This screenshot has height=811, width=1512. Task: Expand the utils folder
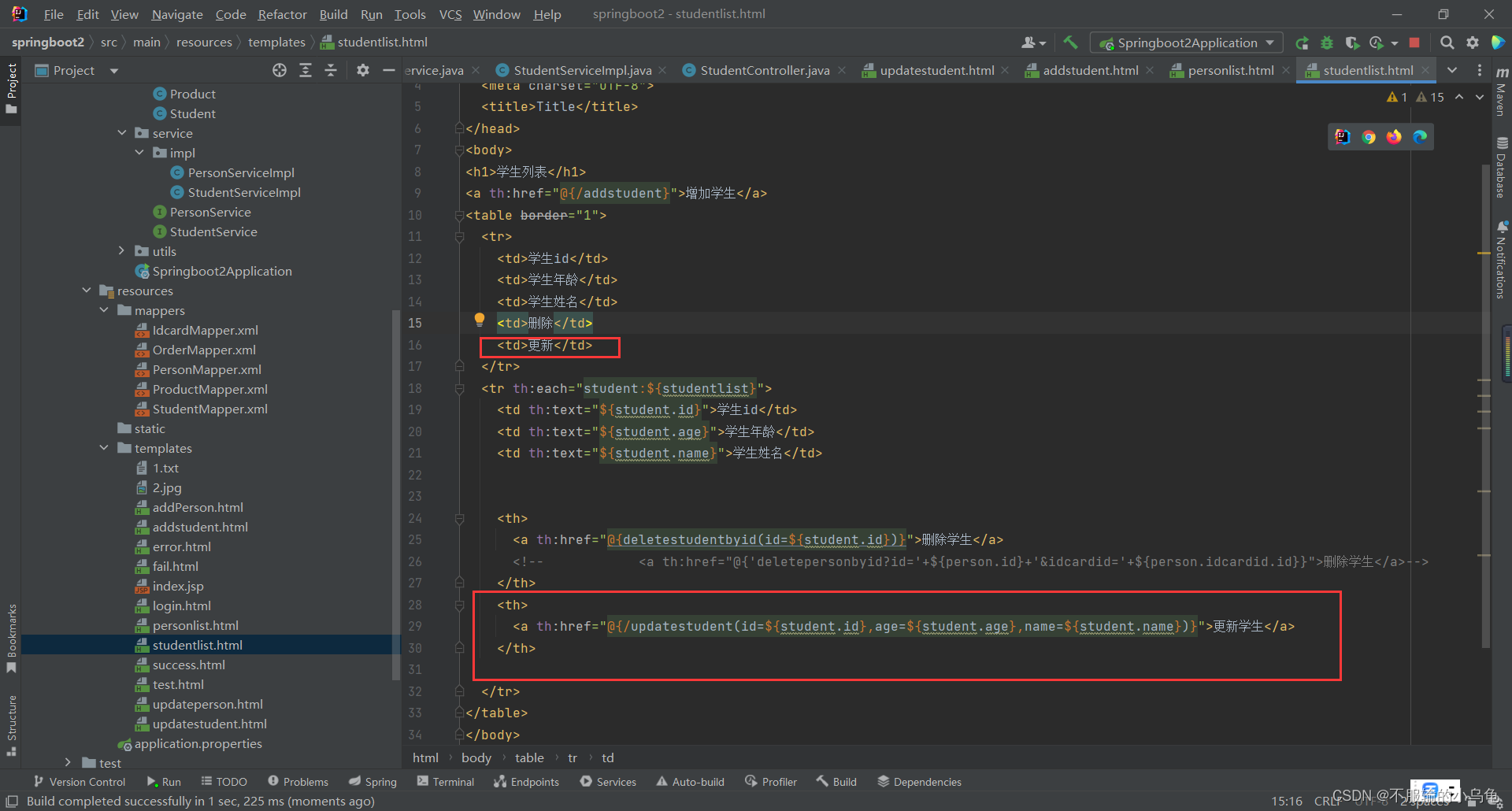pyautogui.click(x=122, y=251)
